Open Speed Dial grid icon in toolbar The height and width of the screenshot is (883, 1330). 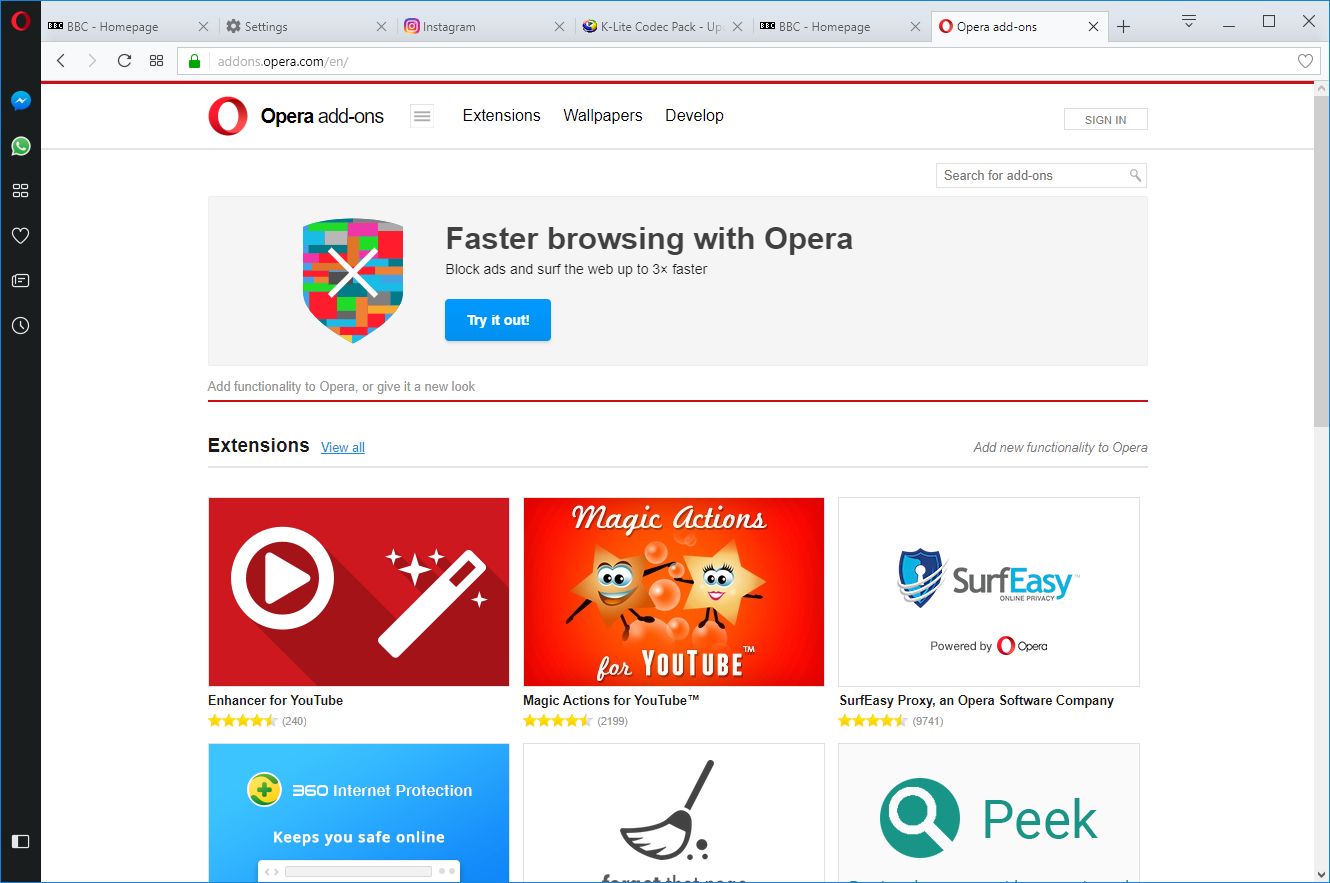tap(156, 61)
